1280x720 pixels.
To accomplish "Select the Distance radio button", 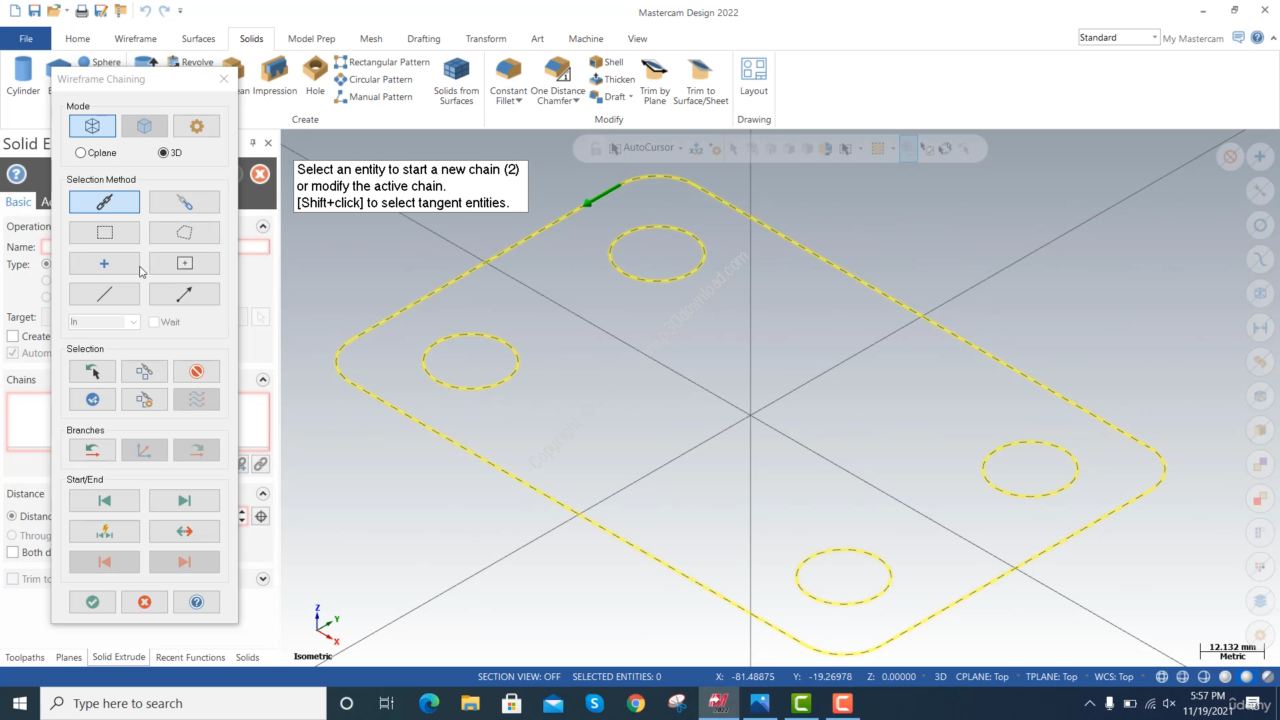I will coord(12,516).
